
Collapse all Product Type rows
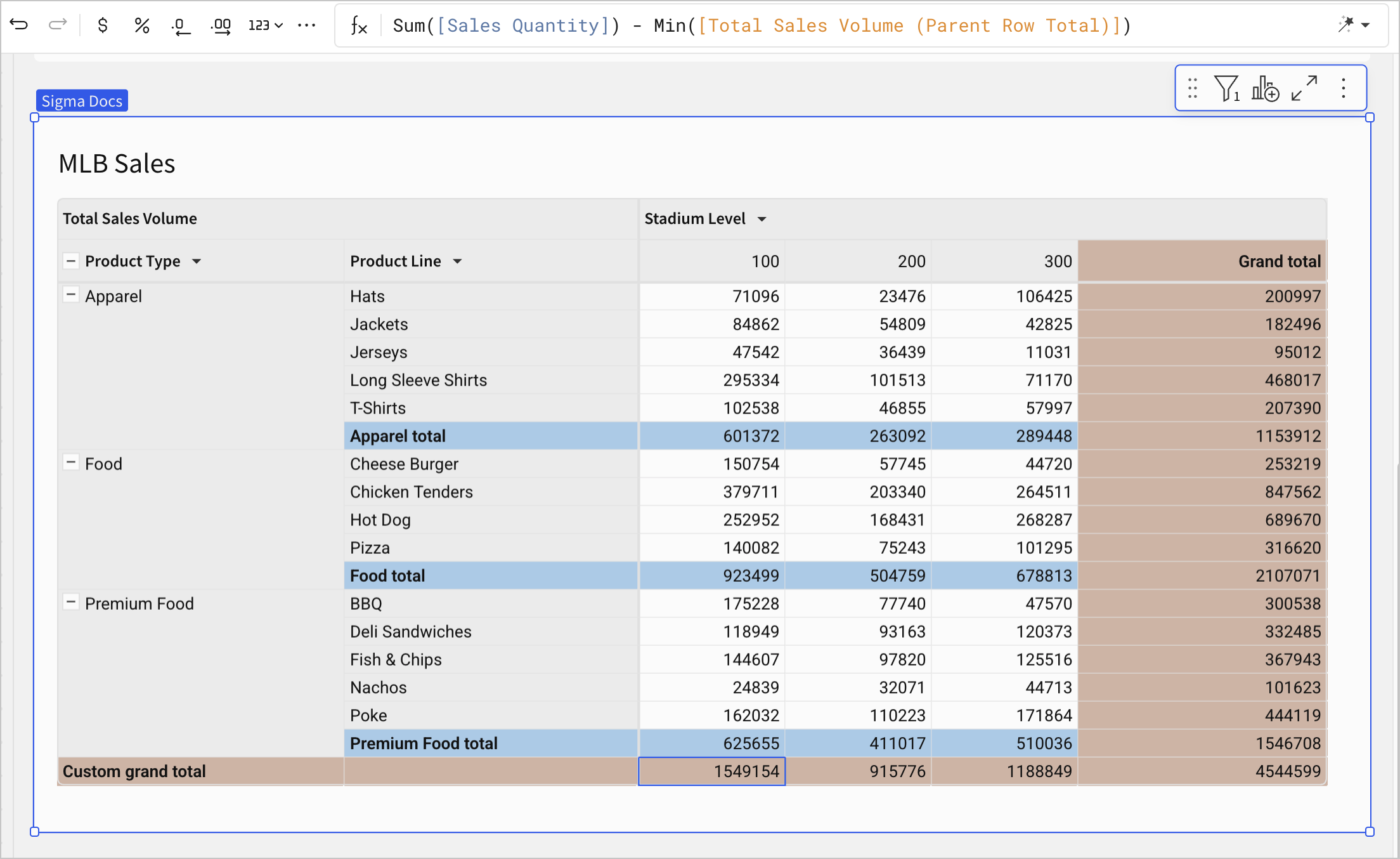pyautogui.click(x=71, y=261)
